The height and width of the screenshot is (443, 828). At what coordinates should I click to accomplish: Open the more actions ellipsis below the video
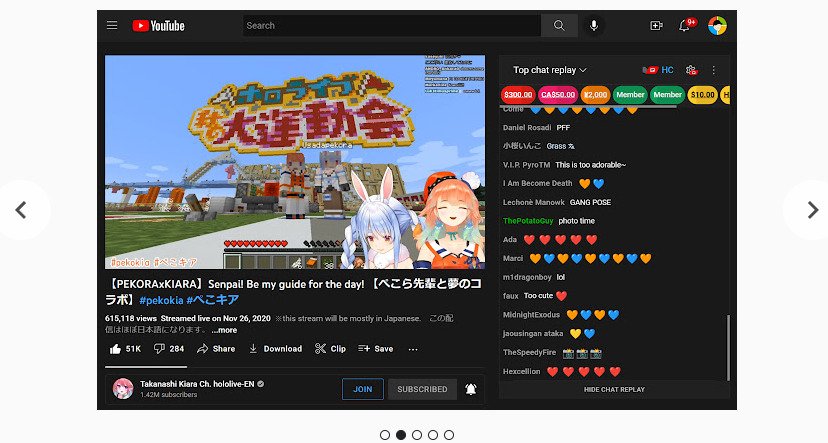coord(413,349)
